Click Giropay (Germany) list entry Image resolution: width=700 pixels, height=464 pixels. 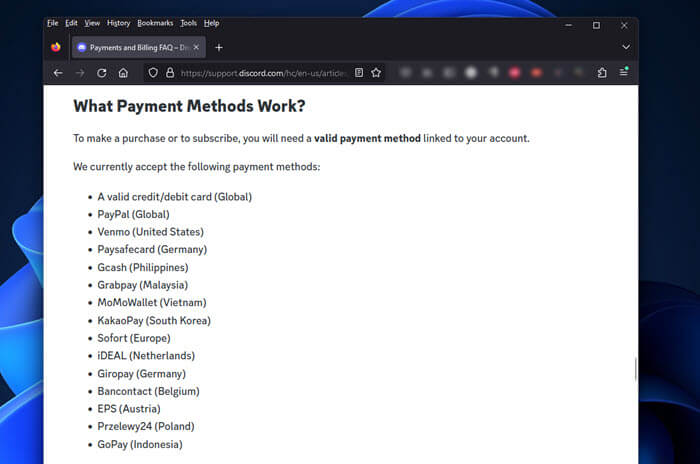(142, 374)
